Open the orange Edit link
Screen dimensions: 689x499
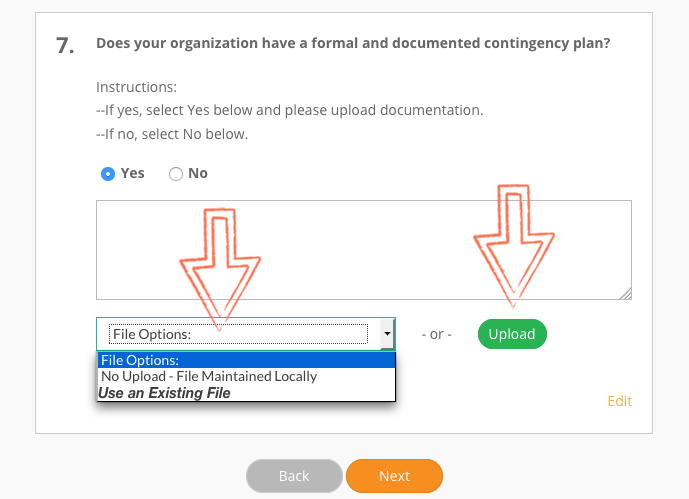pyautogui.click(x=620, y=401)
